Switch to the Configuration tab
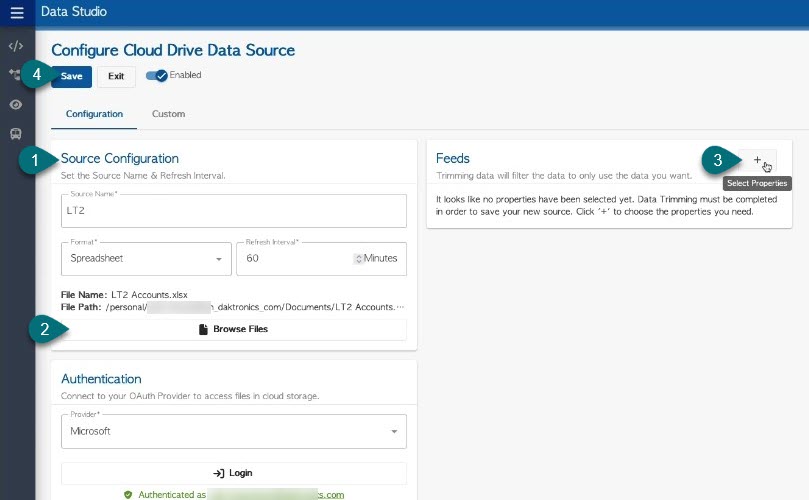The height and width of the screenshot is (500, 809). (94, 114)
